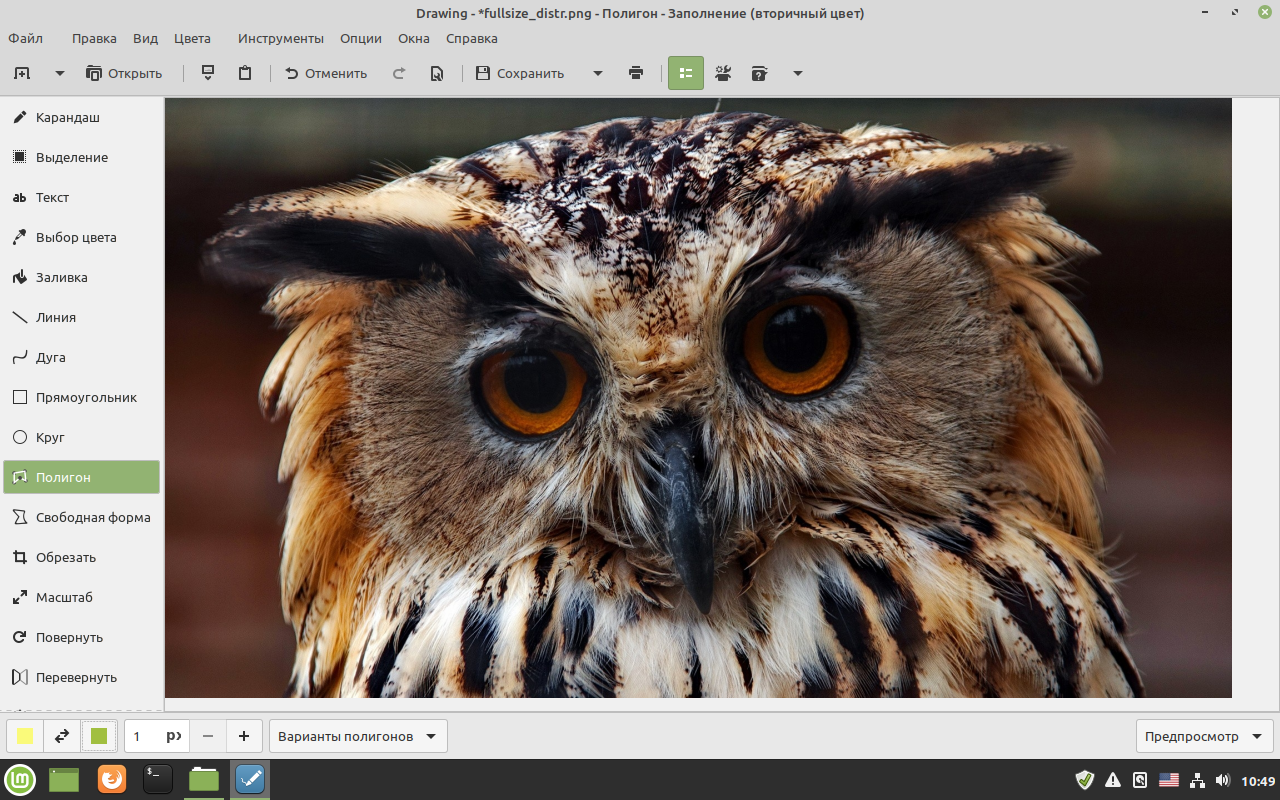Screen dimensions: 1280x800
Task: Click the Paste icon in the toolbar
Action: pos(245,72)
